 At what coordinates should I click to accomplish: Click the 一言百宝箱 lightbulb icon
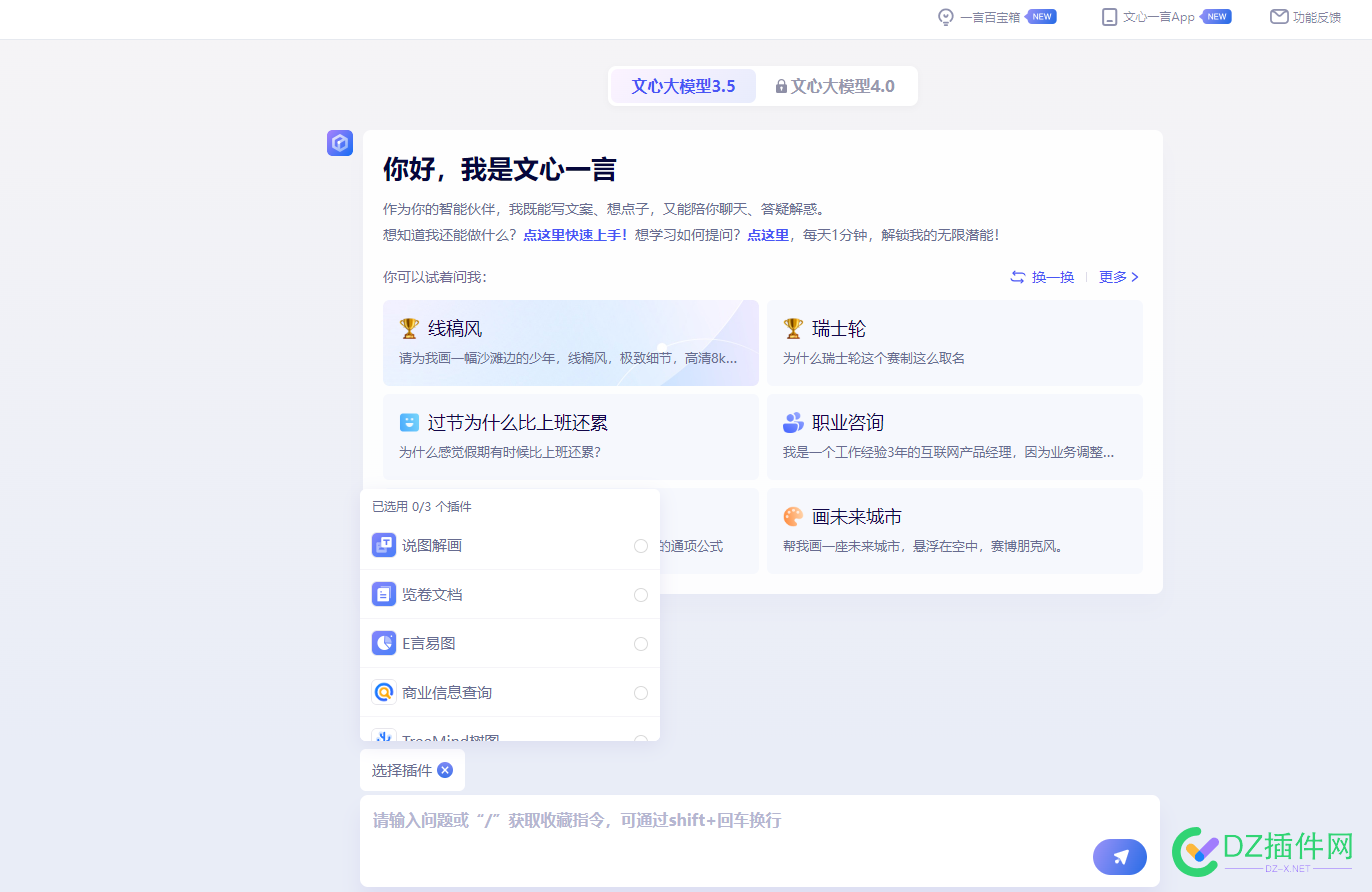(945, 17)
